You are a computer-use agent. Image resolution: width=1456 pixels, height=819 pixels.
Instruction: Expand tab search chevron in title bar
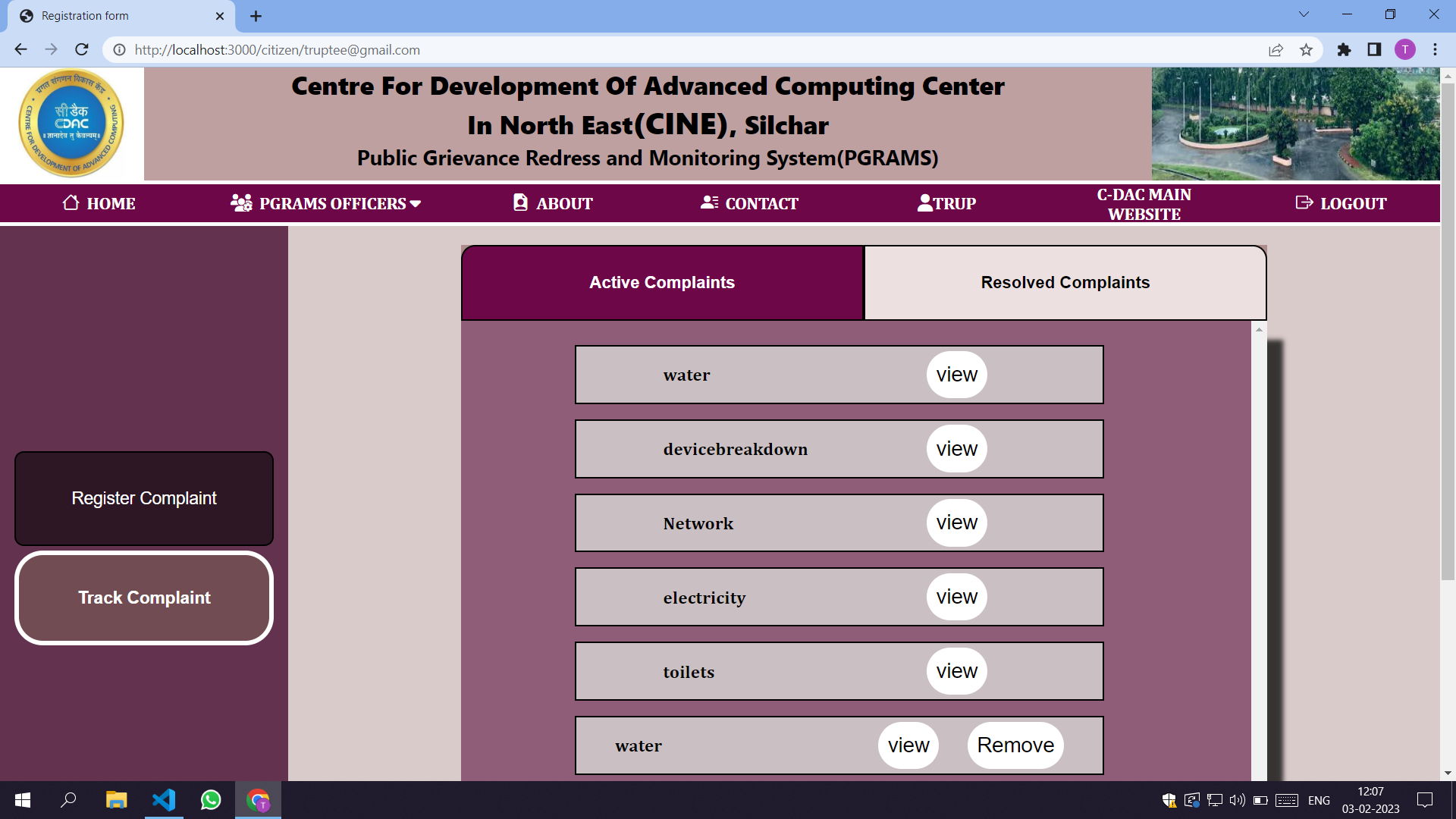pos(1304,14)
